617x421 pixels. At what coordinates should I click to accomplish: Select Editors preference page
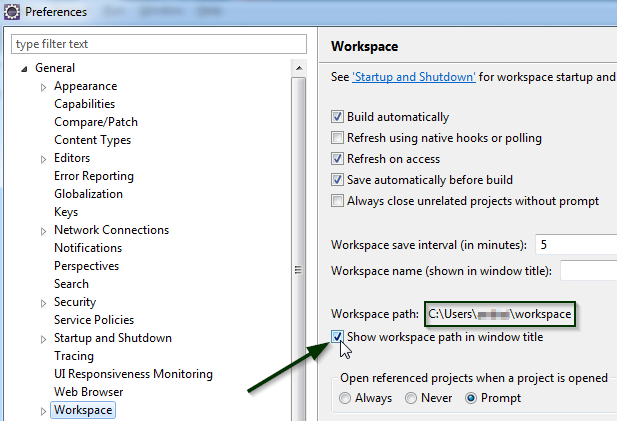point(72,158)
